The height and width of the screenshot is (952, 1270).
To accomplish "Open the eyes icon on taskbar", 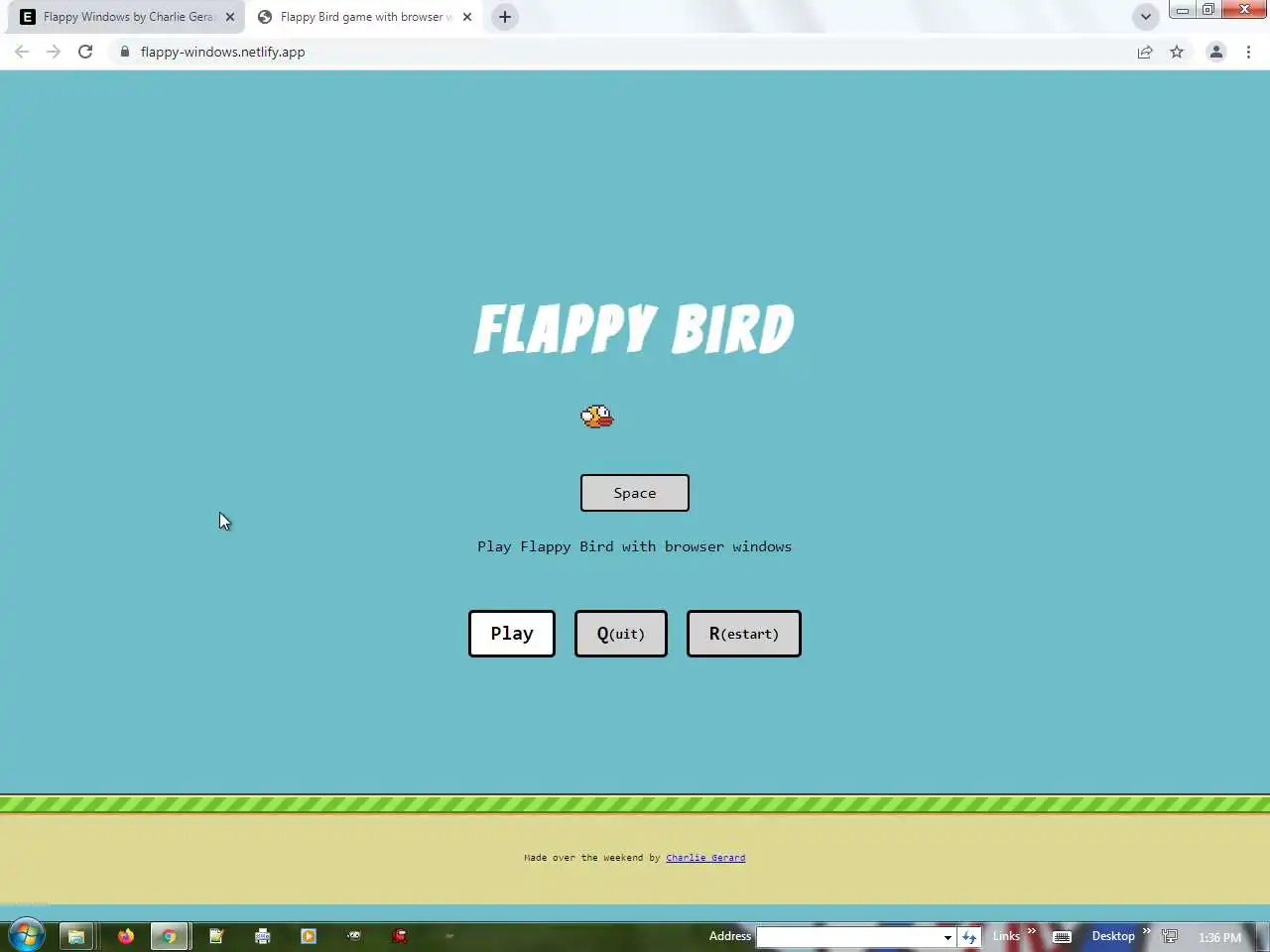I will click(354, 935).
